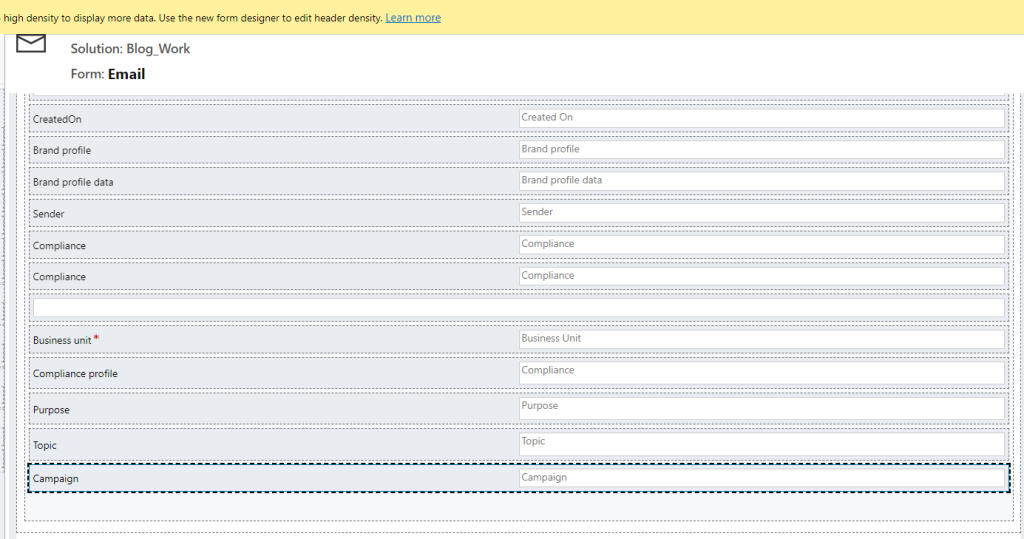
Task: Click the empty spacer field below Compliance
Action: 519,308
